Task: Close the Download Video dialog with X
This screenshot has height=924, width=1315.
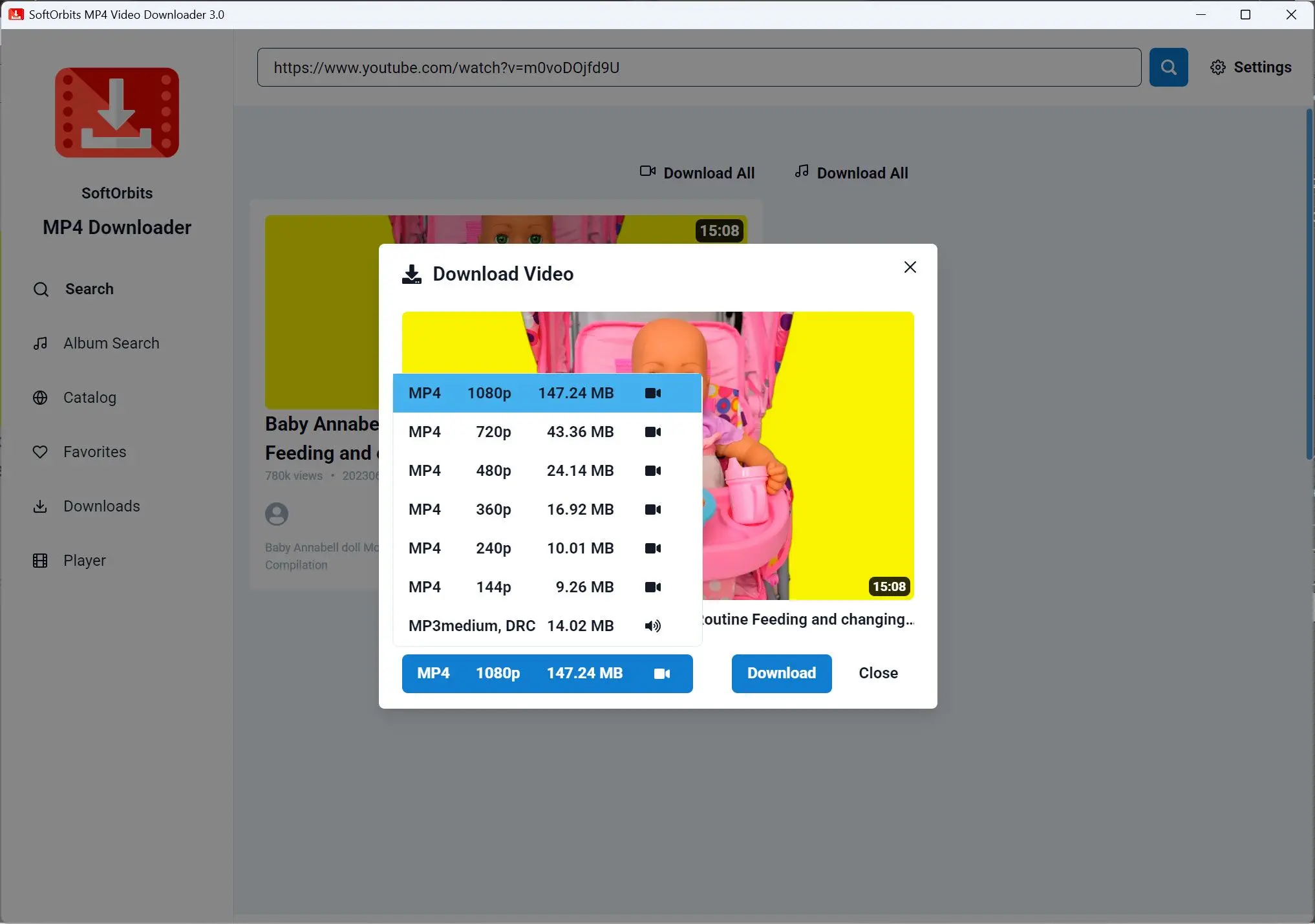Action: click(x=910, y=267)
